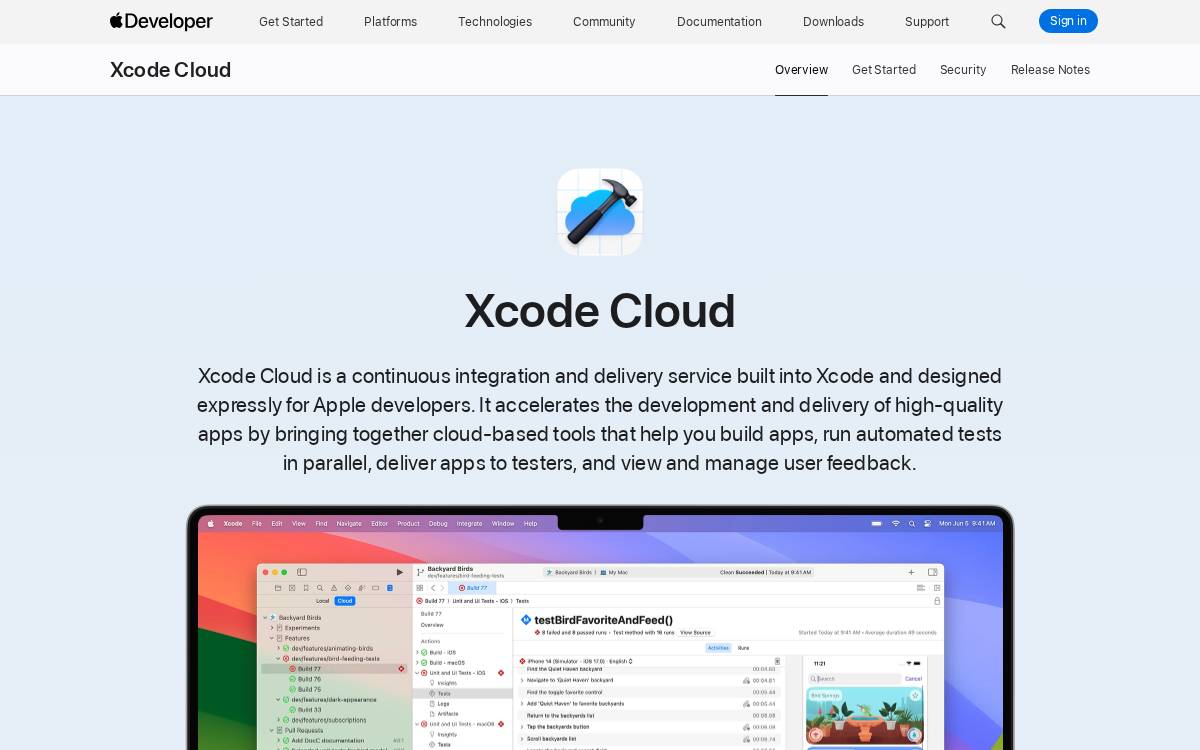Click the grid icon left of the back chevron
The image size is (1200, 750).
(420, 588)
